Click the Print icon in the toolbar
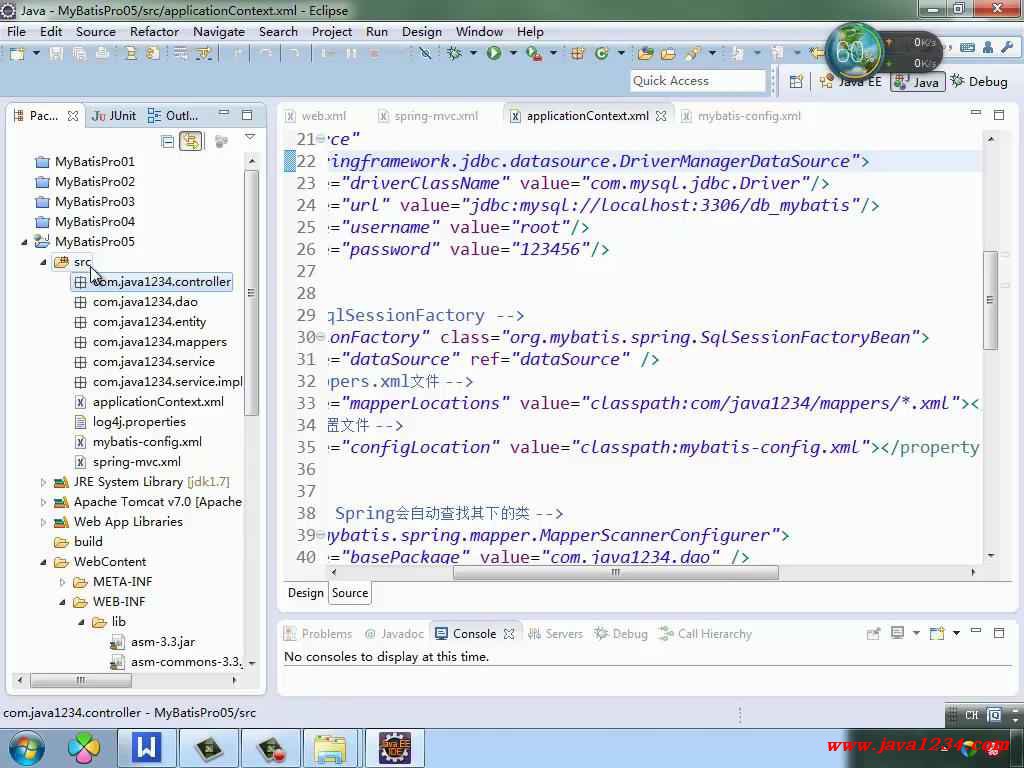The height and width of the screenshot is (768, 1024). pyautogui.click(x=103, y=54)
